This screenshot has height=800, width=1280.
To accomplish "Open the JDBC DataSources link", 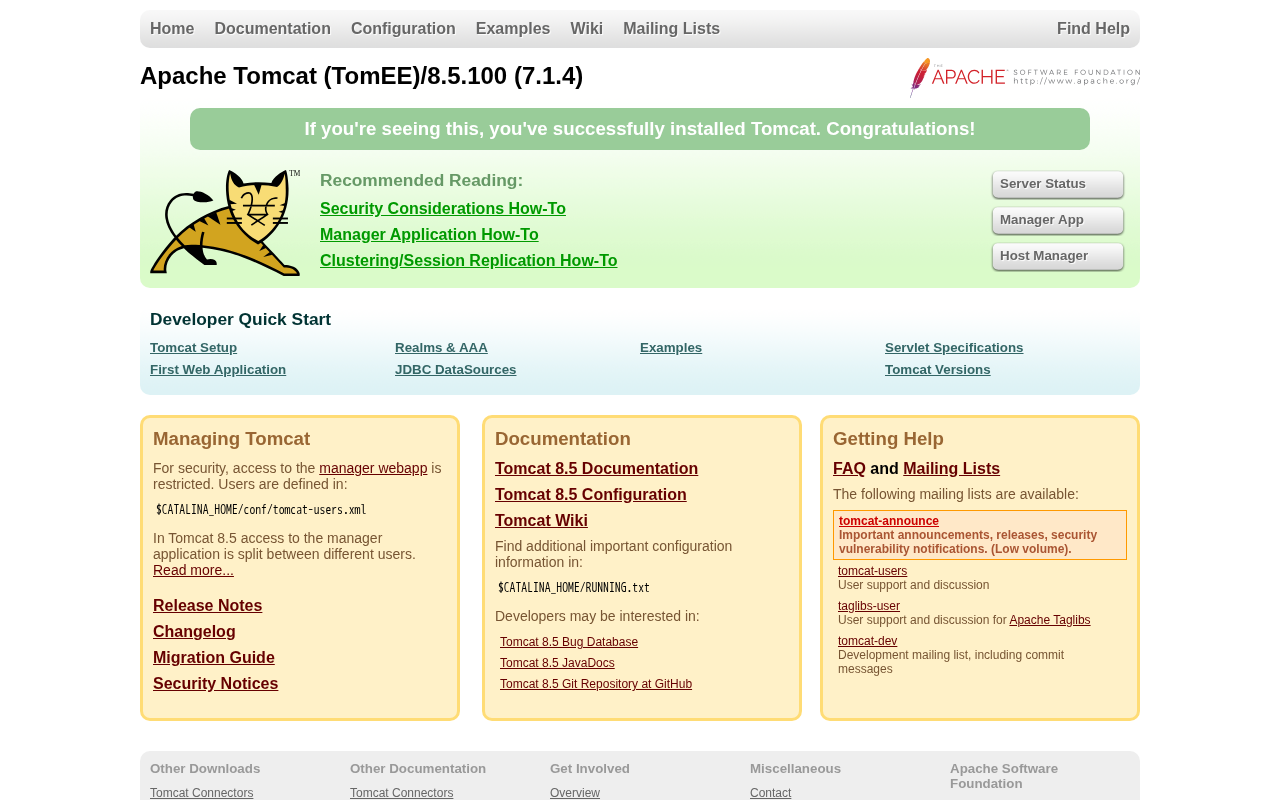I will click(455, 370).
